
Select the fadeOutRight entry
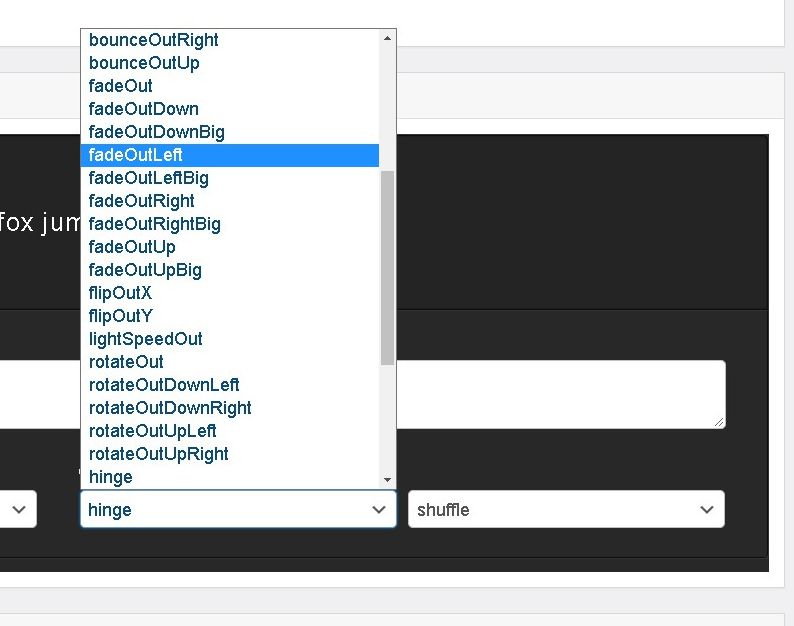pyautogui.click(x=141, y=201)
